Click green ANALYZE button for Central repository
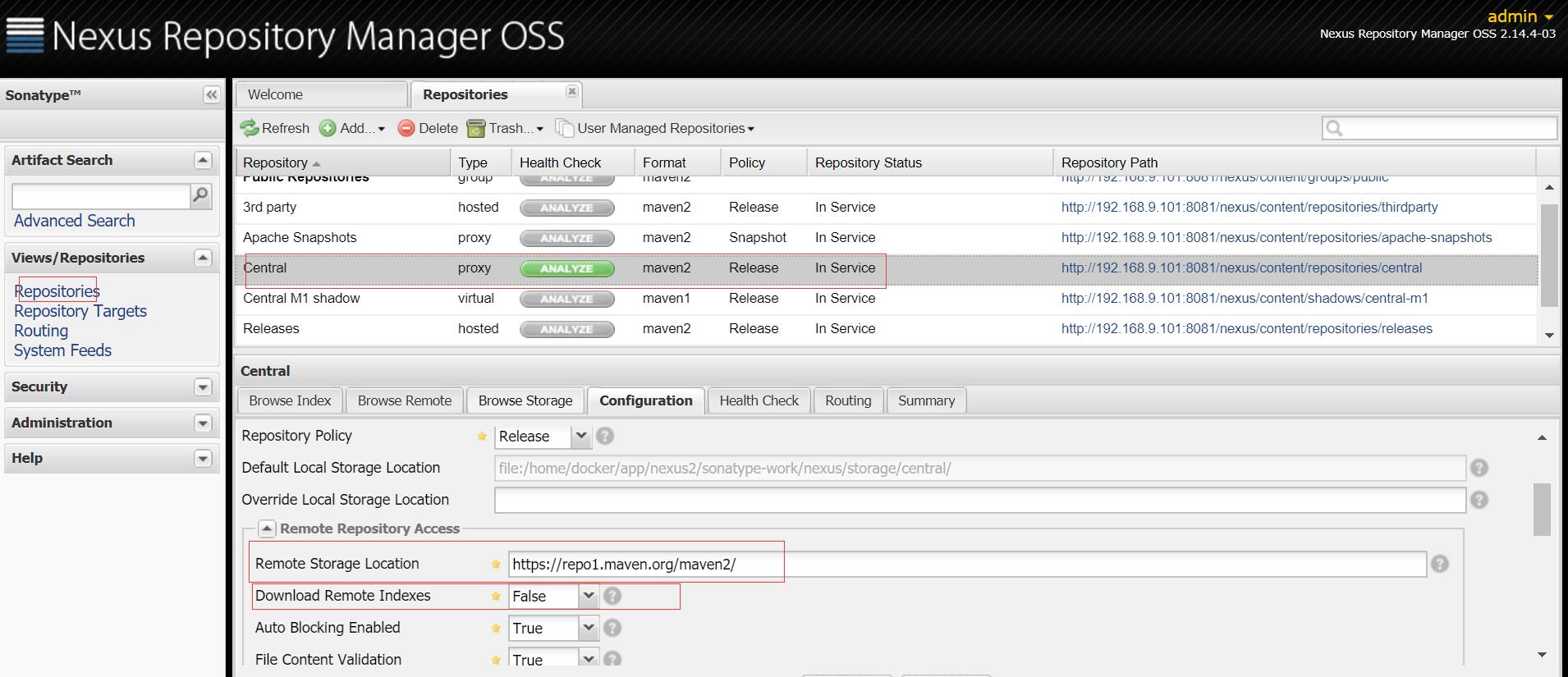Viewport: 1568px width, 677px height. coord(566,268)
